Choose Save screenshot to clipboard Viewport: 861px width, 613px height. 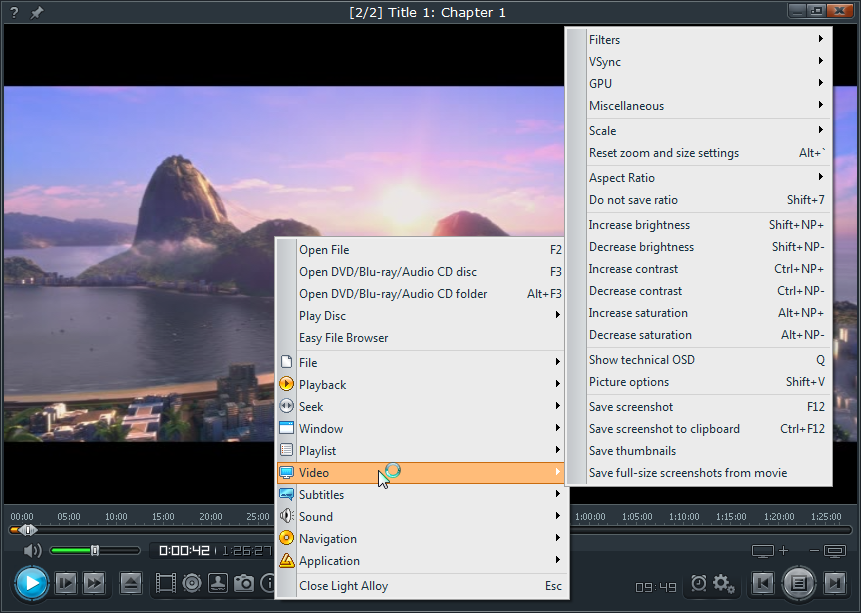tap(699, 428)
